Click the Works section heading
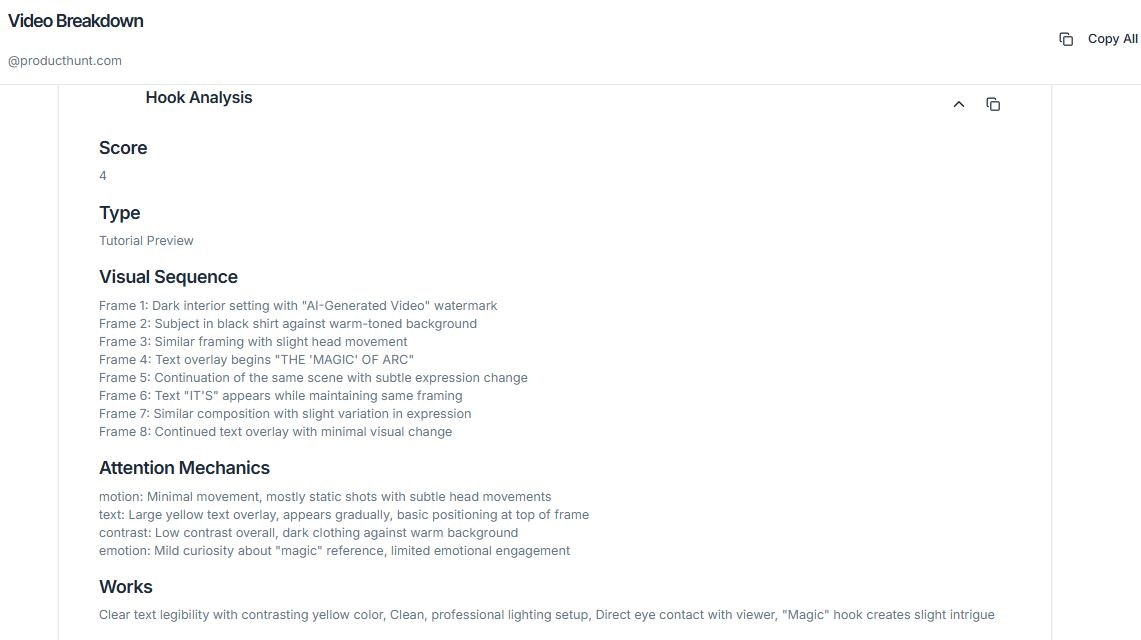Screen dimensions: 1141x640 coord(125,586)
